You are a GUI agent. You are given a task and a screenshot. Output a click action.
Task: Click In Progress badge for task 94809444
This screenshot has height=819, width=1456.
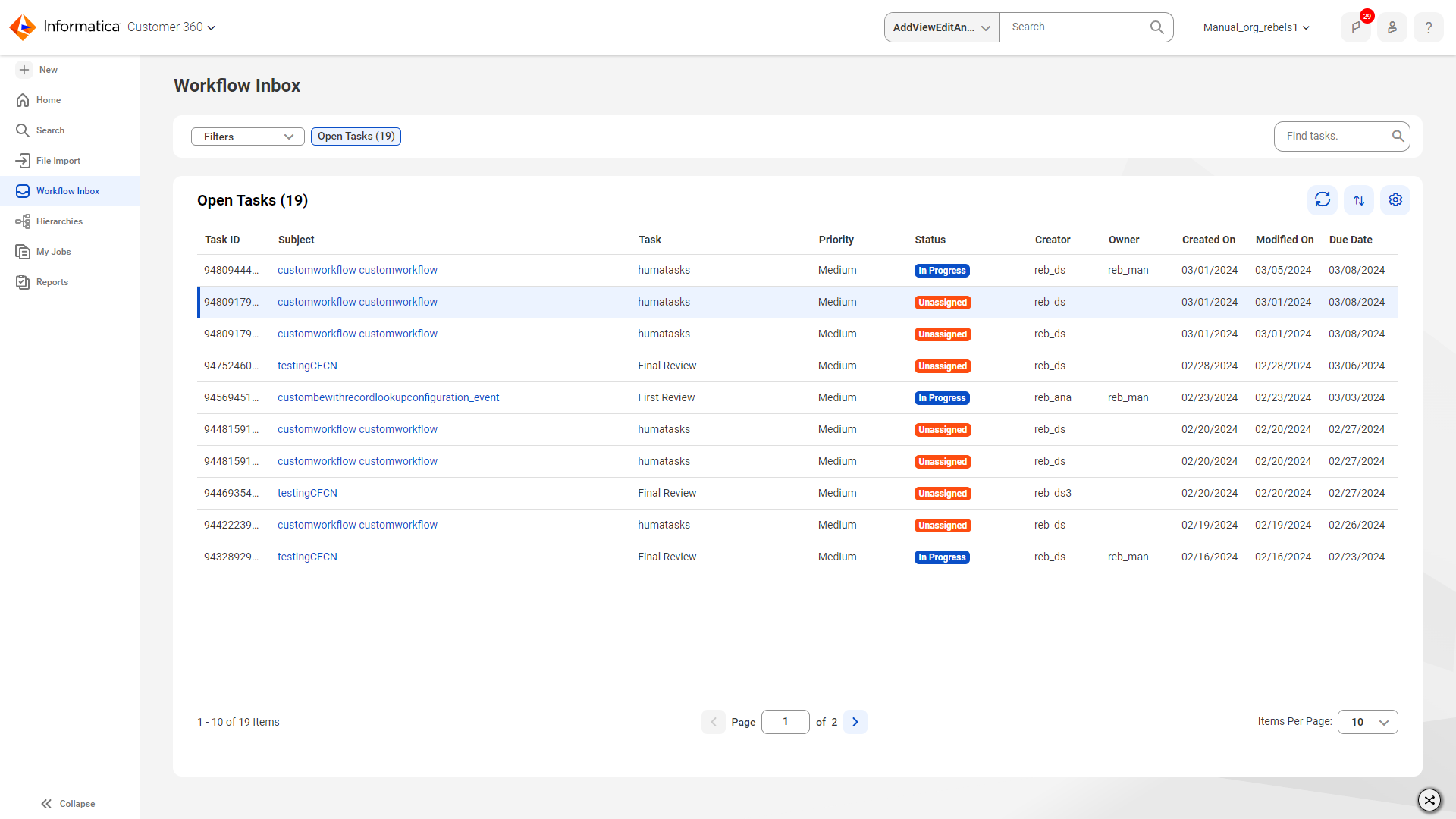(942, 271)
